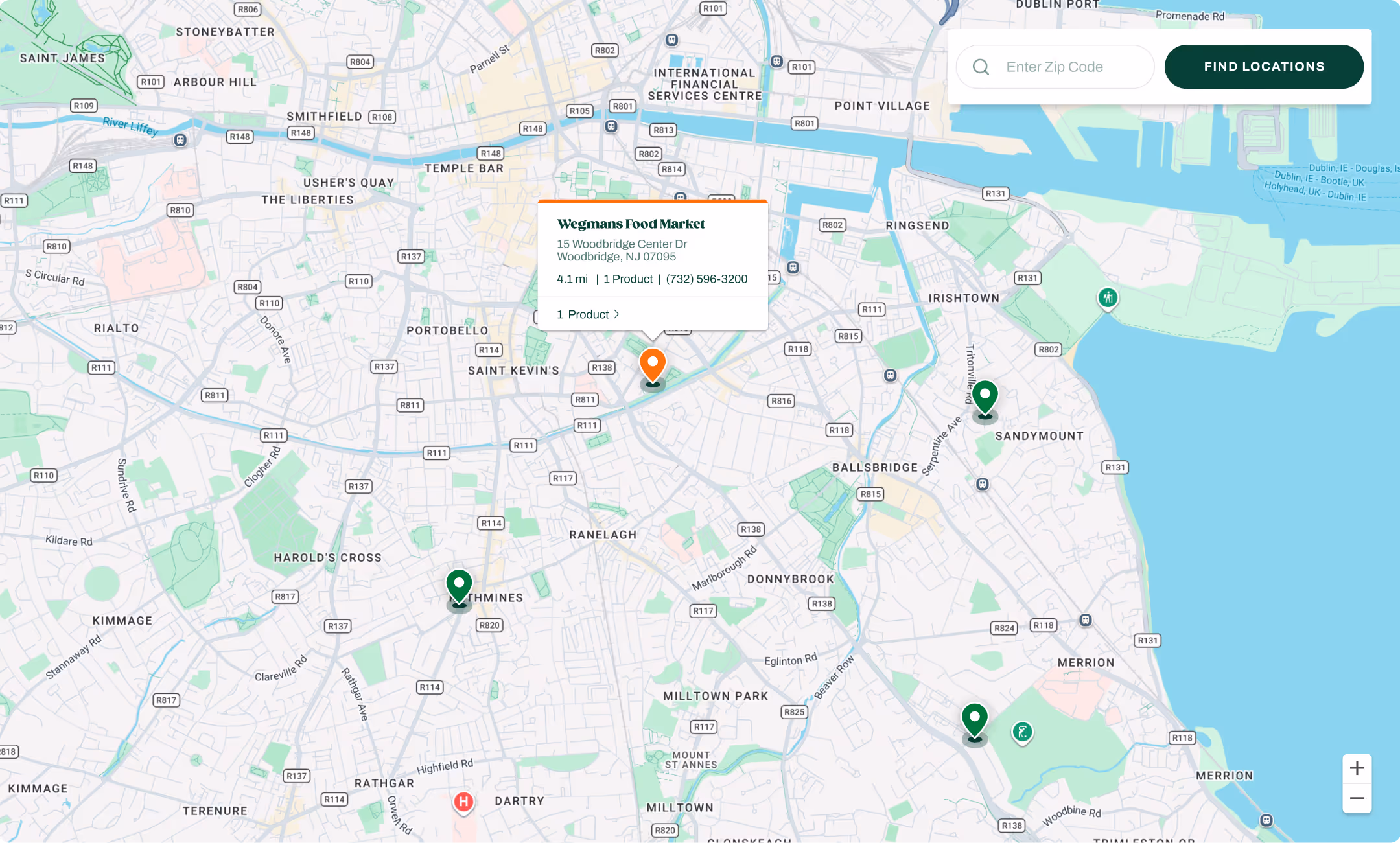Image resolution: width=1400 pixels, height=843 pixels.
Task: Click the DONNYBROOK map label
Action: tap(791, 579)
